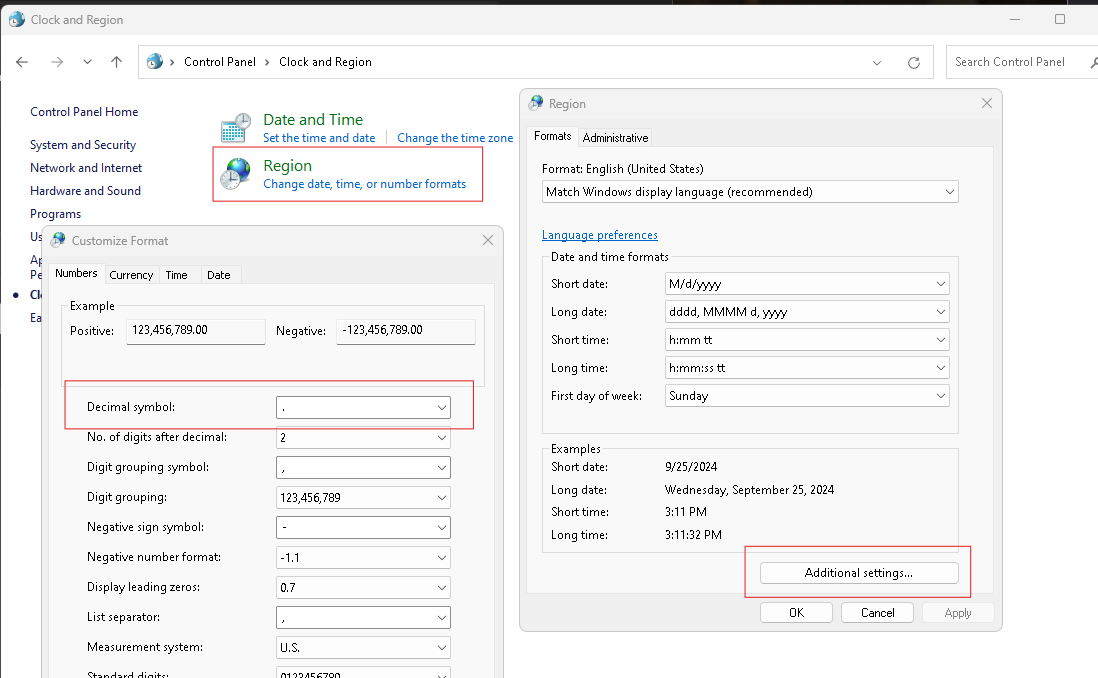Click the address bar Control Panel icon
Screen dimensions: 1098x678
[155, 62]
